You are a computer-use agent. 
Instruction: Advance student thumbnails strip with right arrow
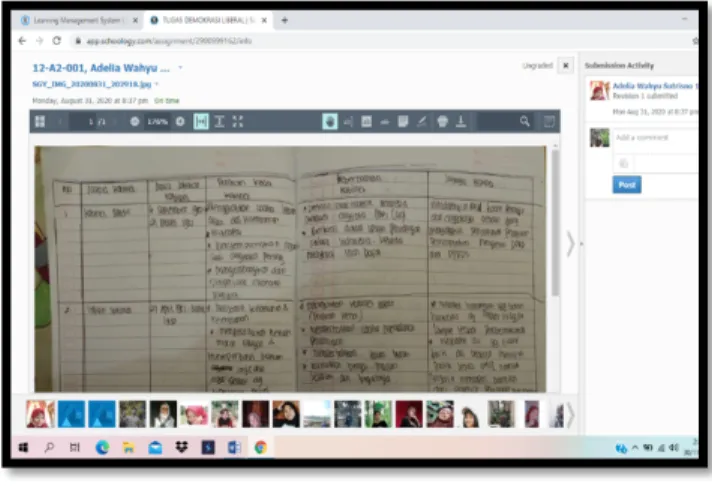(x=570, y=415)
